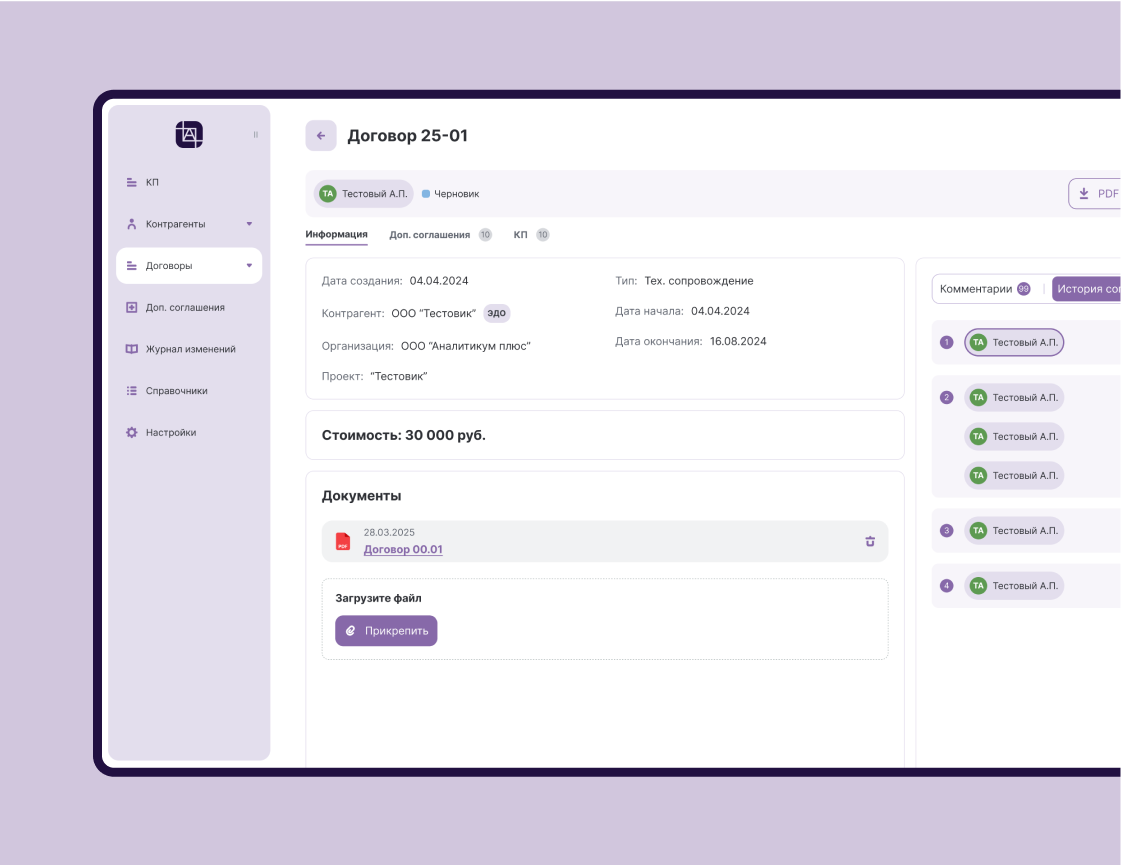Viewport: 1121px width, 865px height.
Task: Click the Прикрепить button
Action: click(386, 631)
